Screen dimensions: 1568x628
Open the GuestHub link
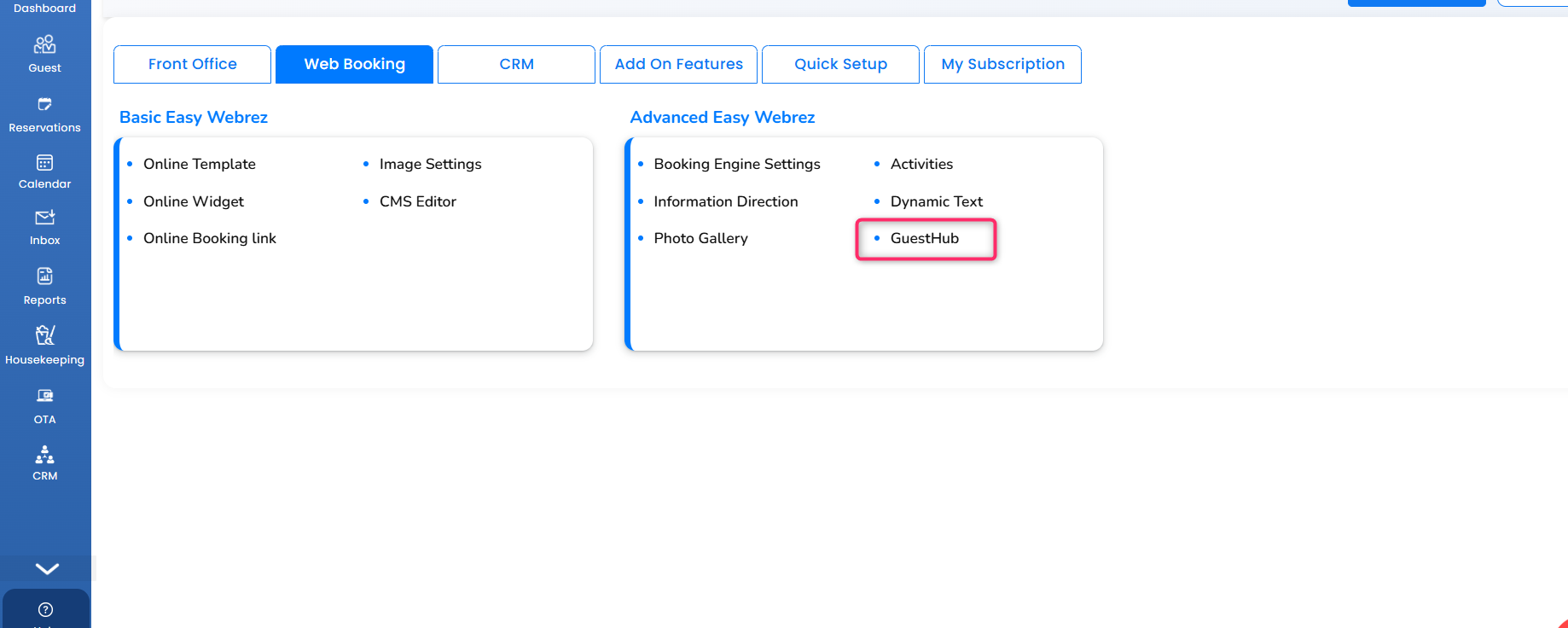tap(925, 238)
